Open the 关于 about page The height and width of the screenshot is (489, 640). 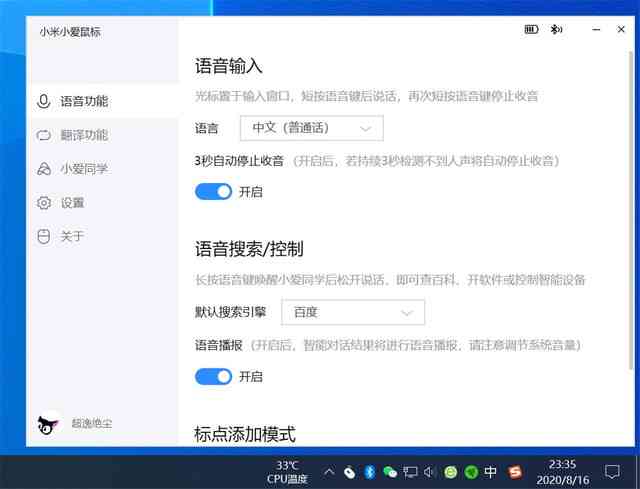click(x=104, y=236)
